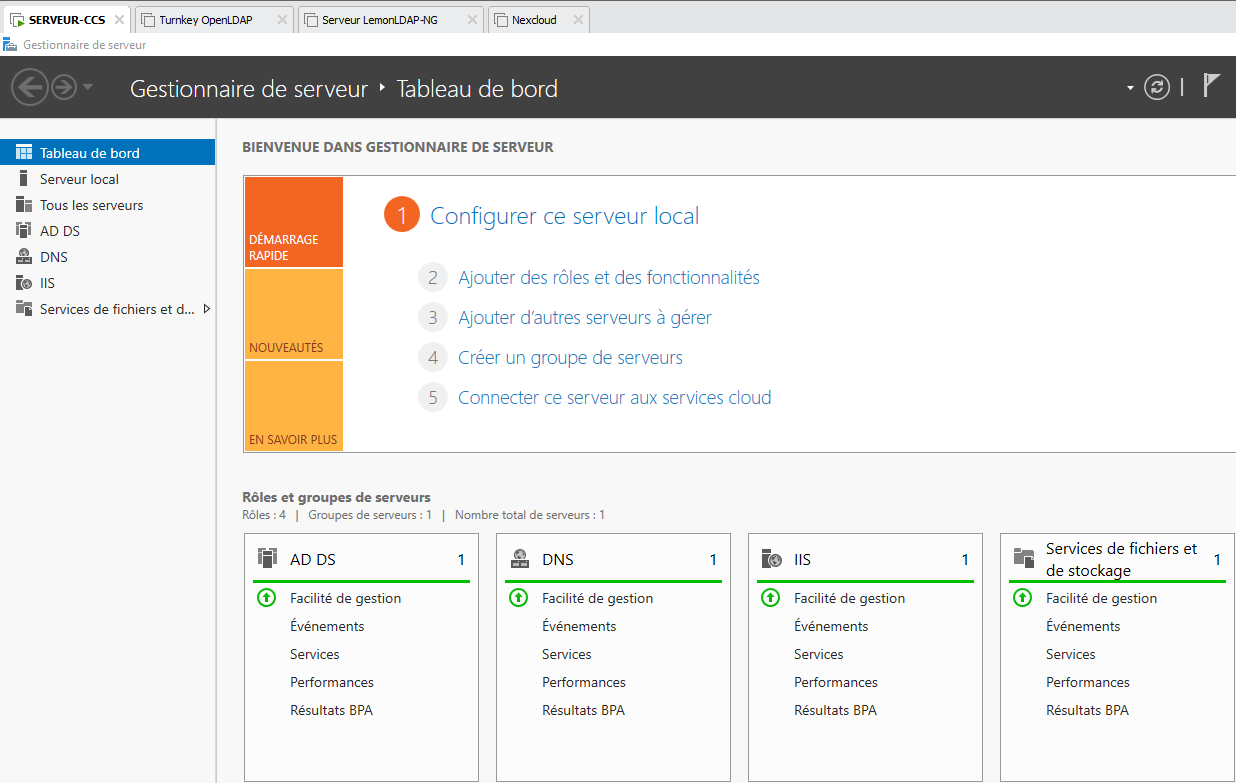Open dropdown arrow beside refresh icon
The width and height of the screenshot is (1236, 783).
[1130, 88]
